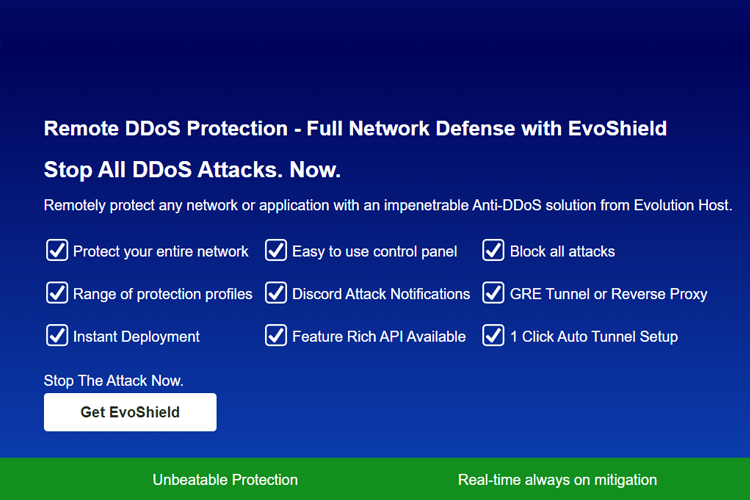Toggle the "Protect your entire network" checkmark
The image size is (750, 500).
click(57, 250)
